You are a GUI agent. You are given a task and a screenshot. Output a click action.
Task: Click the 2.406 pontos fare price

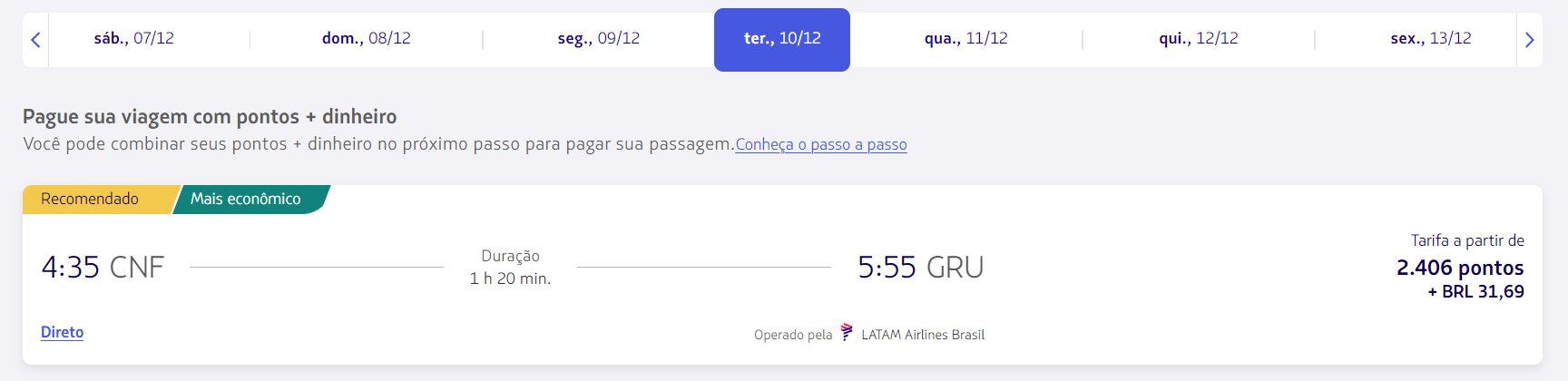click(1460, 268)
